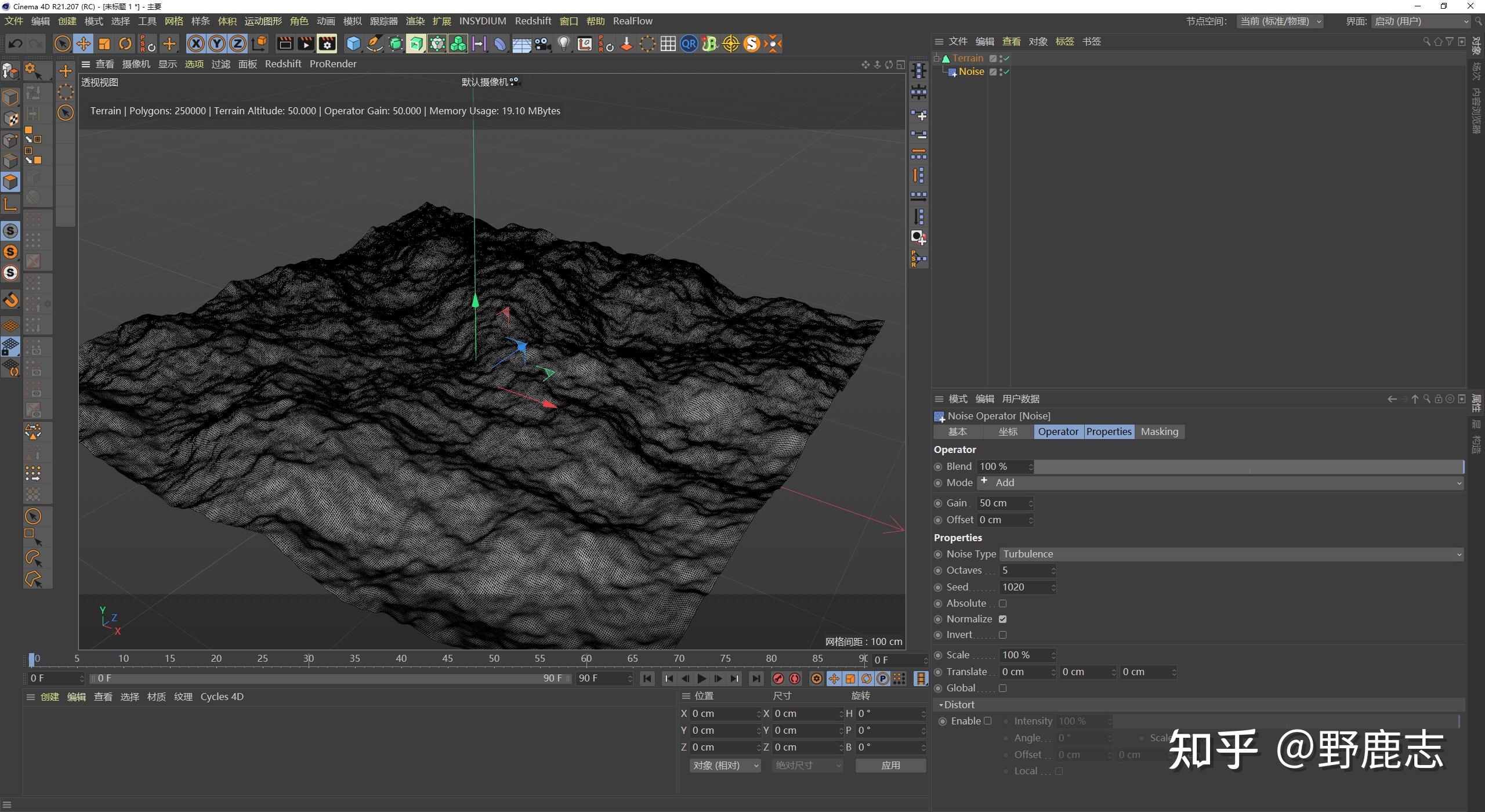1485x812 pixels.
Task: Uncheck the Normalize checkbox
Action: coord(1002,619)
